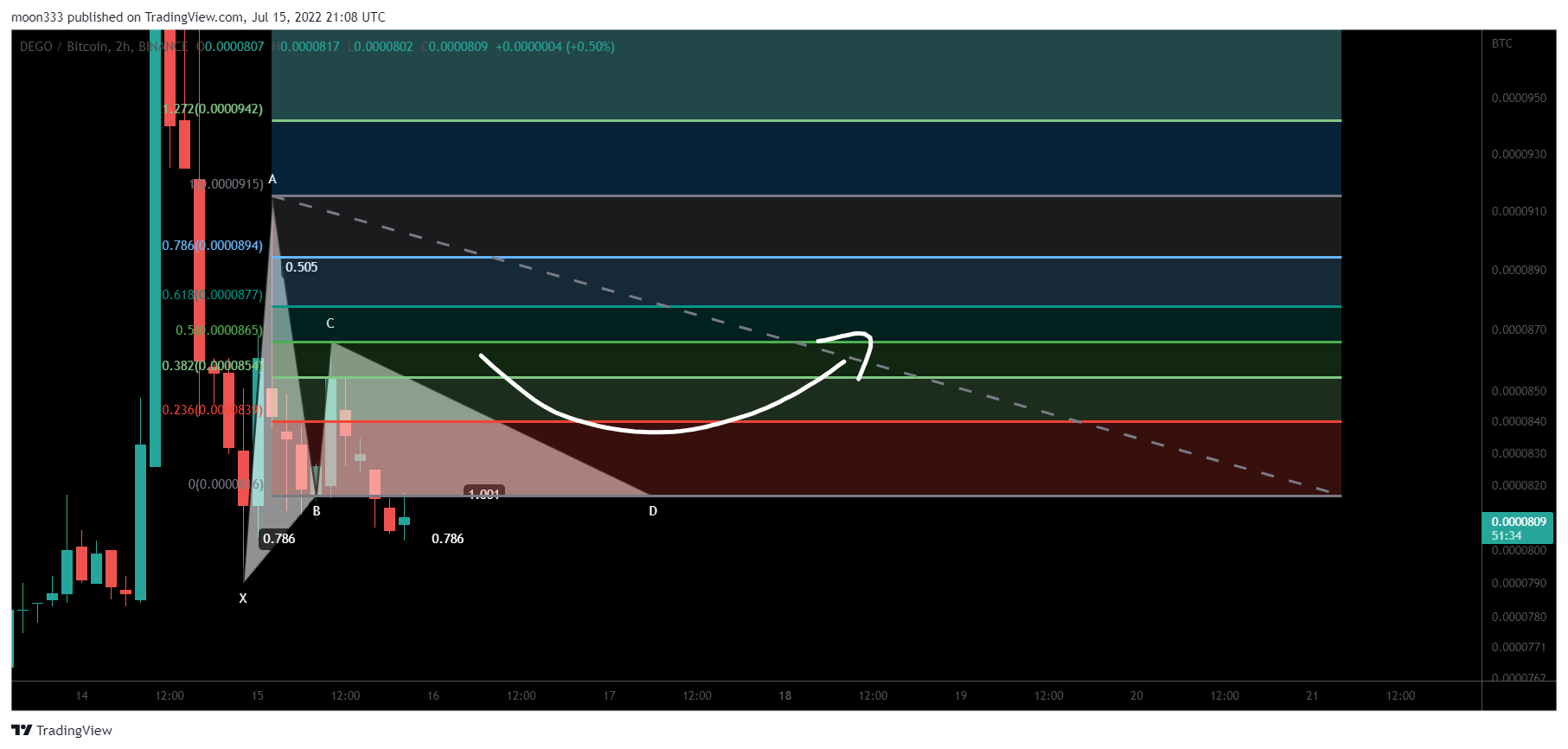Select the 0.786(0.0000894) Fibonacci label
The image size is (1568, 749).
(x=213, y=246)
